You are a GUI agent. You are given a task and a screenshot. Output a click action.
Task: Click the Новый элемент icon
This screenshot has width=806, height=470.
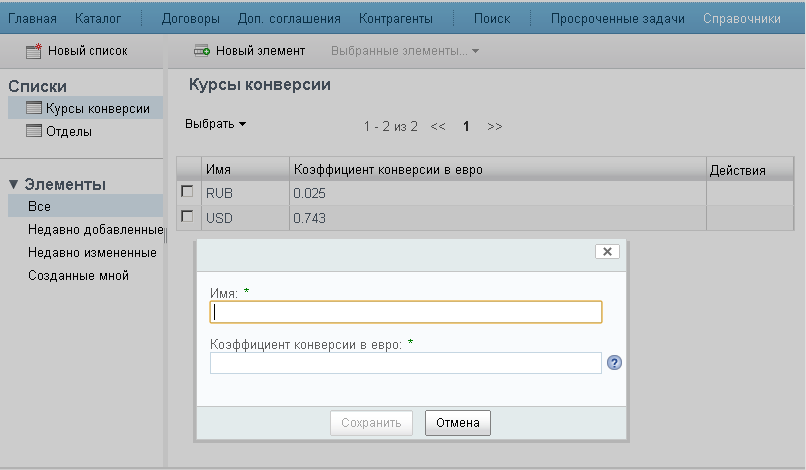(202, 50)
